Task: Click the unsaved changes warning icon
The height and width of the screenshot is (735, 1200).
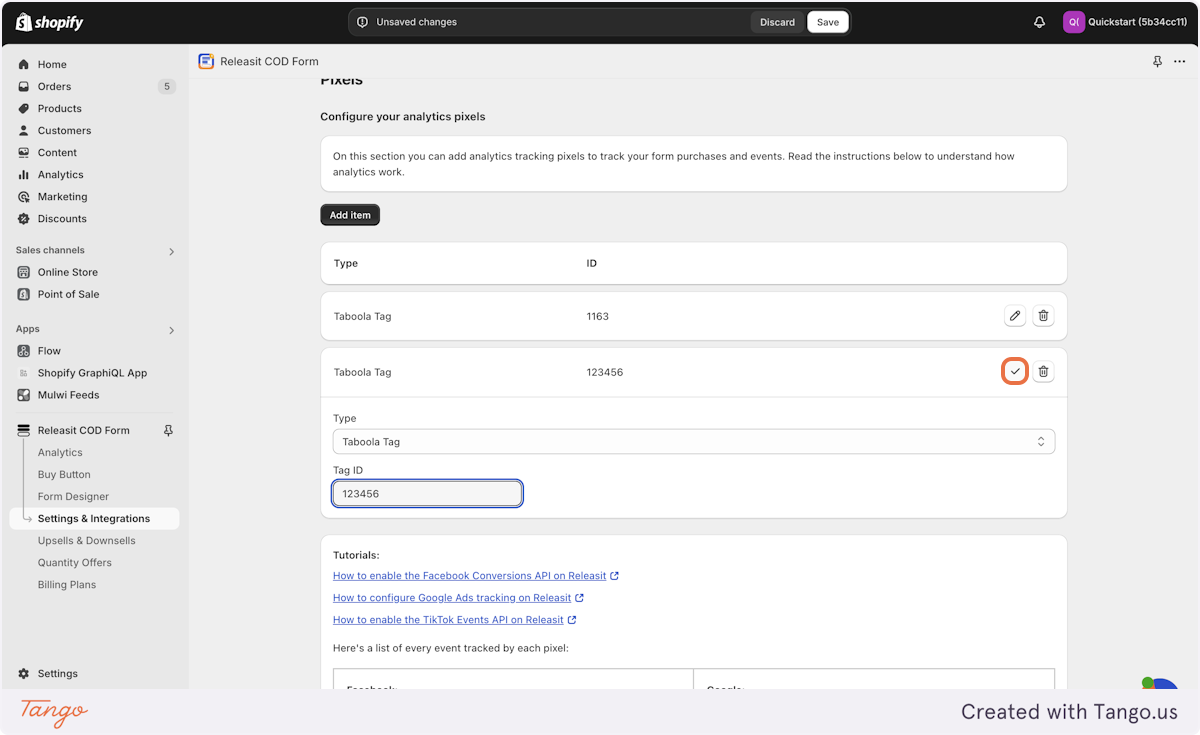Action: pos(362,22)
